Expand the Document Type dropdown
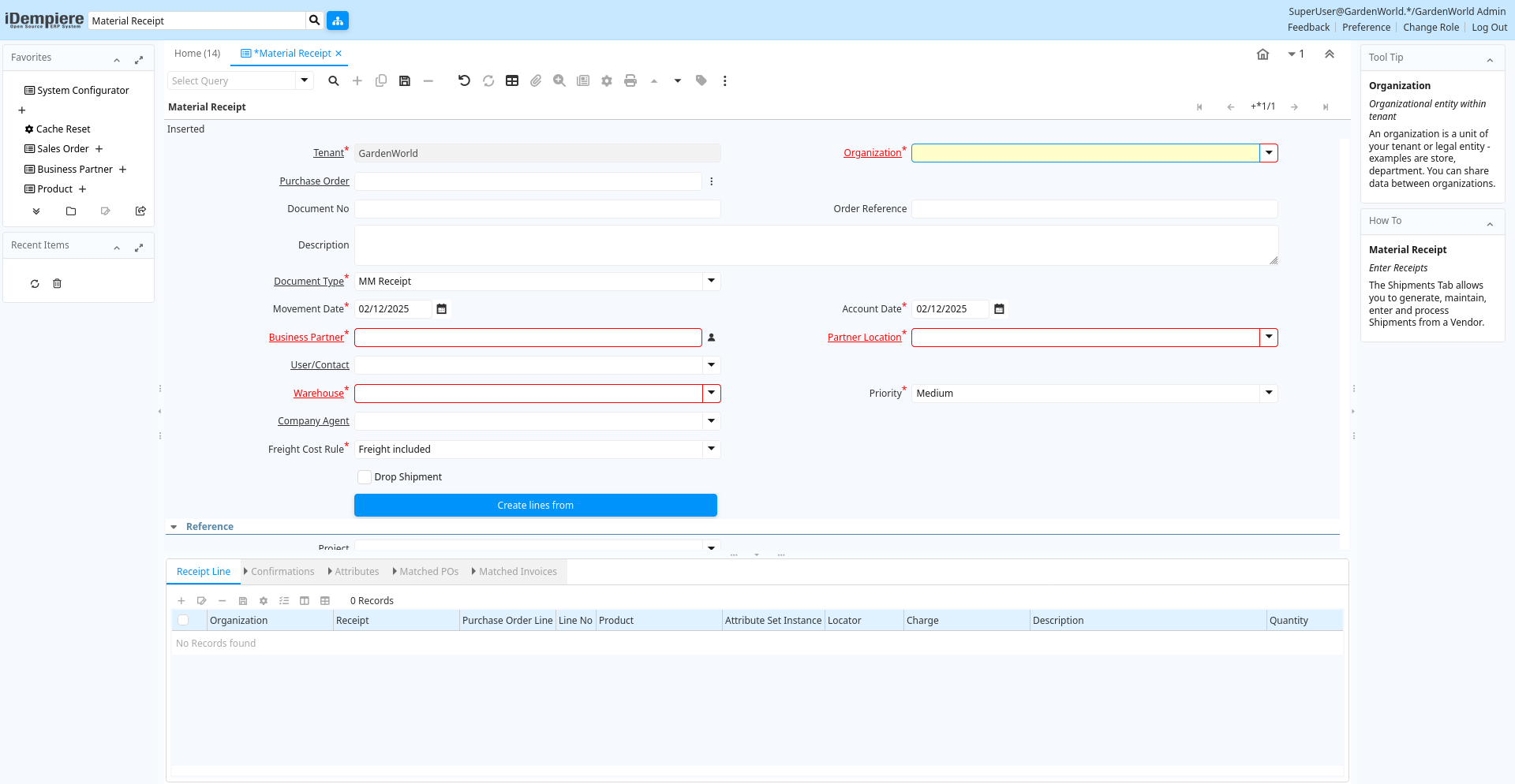The height and width of the screenshot is (784, 1515). (x=711, y=282)
